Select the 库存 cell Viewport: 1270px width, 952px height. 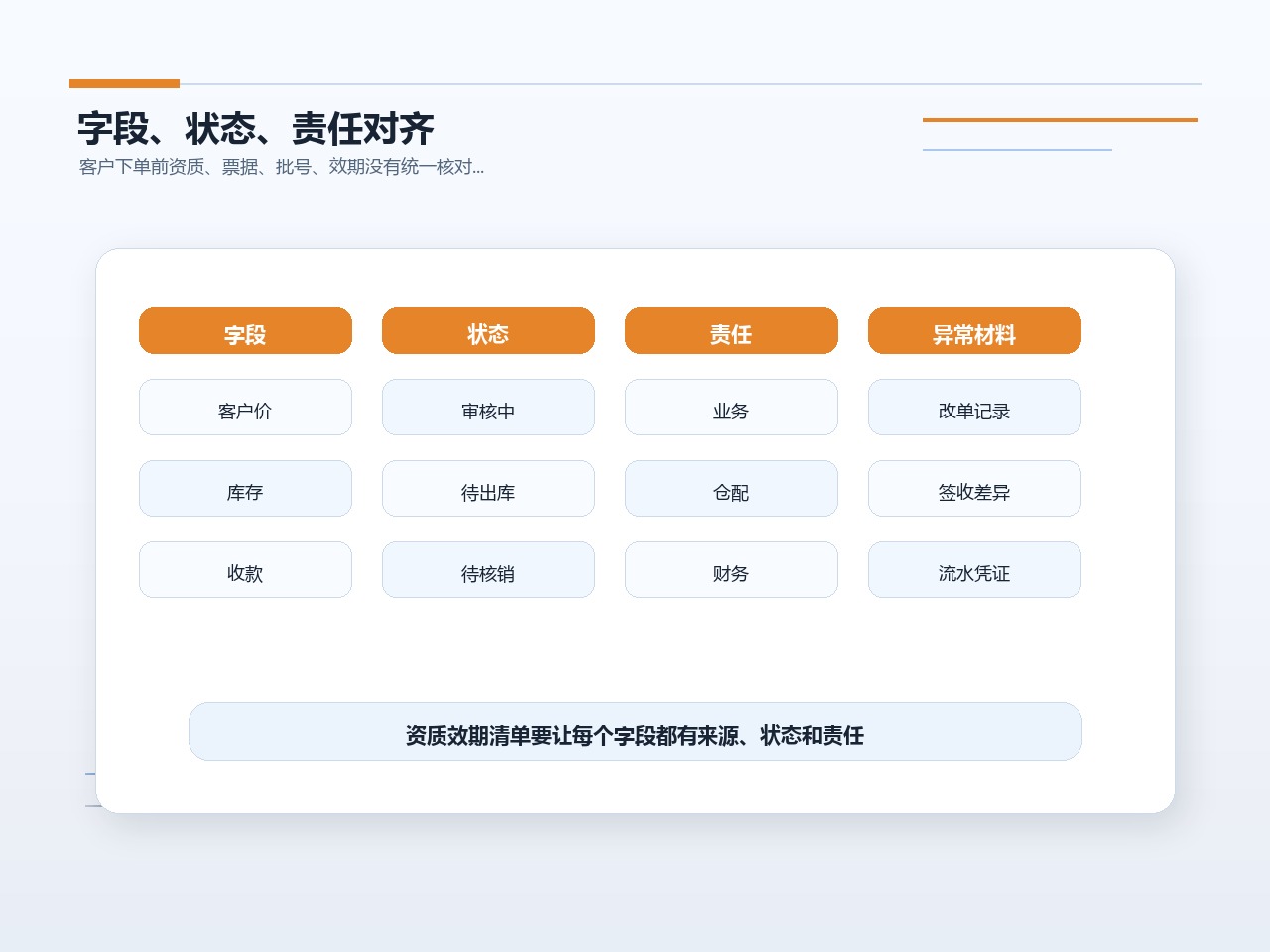click(x=245, y=488)
